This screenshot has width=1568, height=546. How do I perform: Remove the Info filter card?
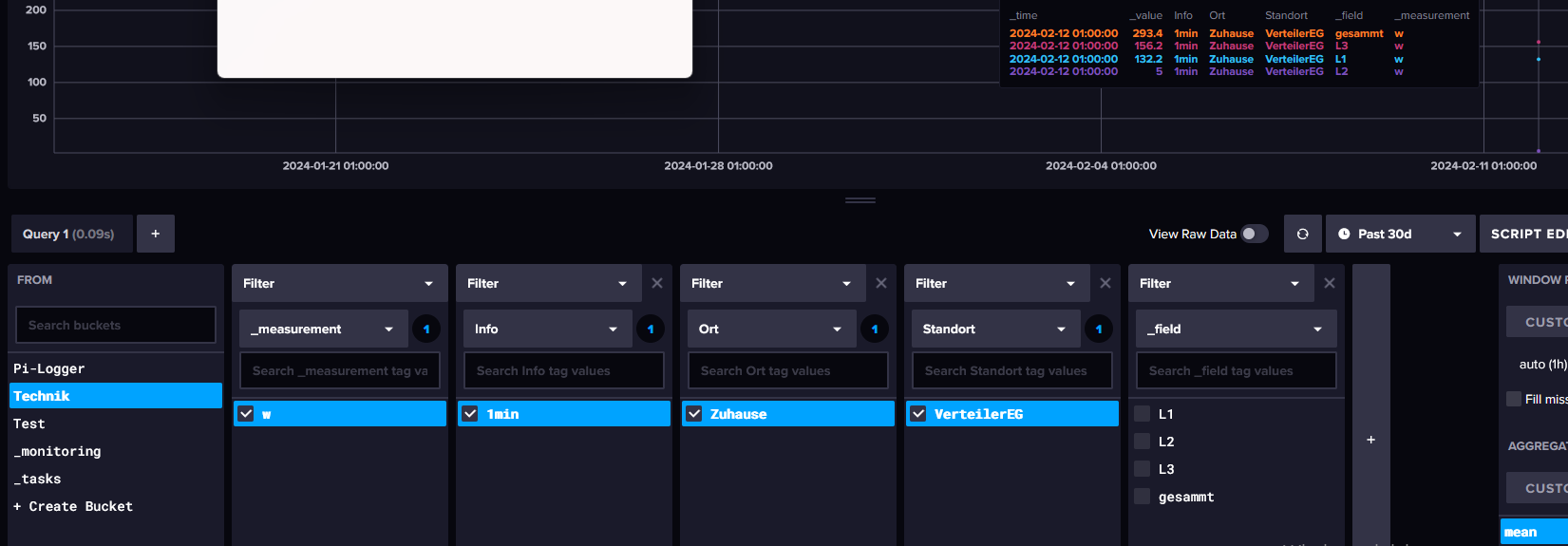(x=657, y=283)
